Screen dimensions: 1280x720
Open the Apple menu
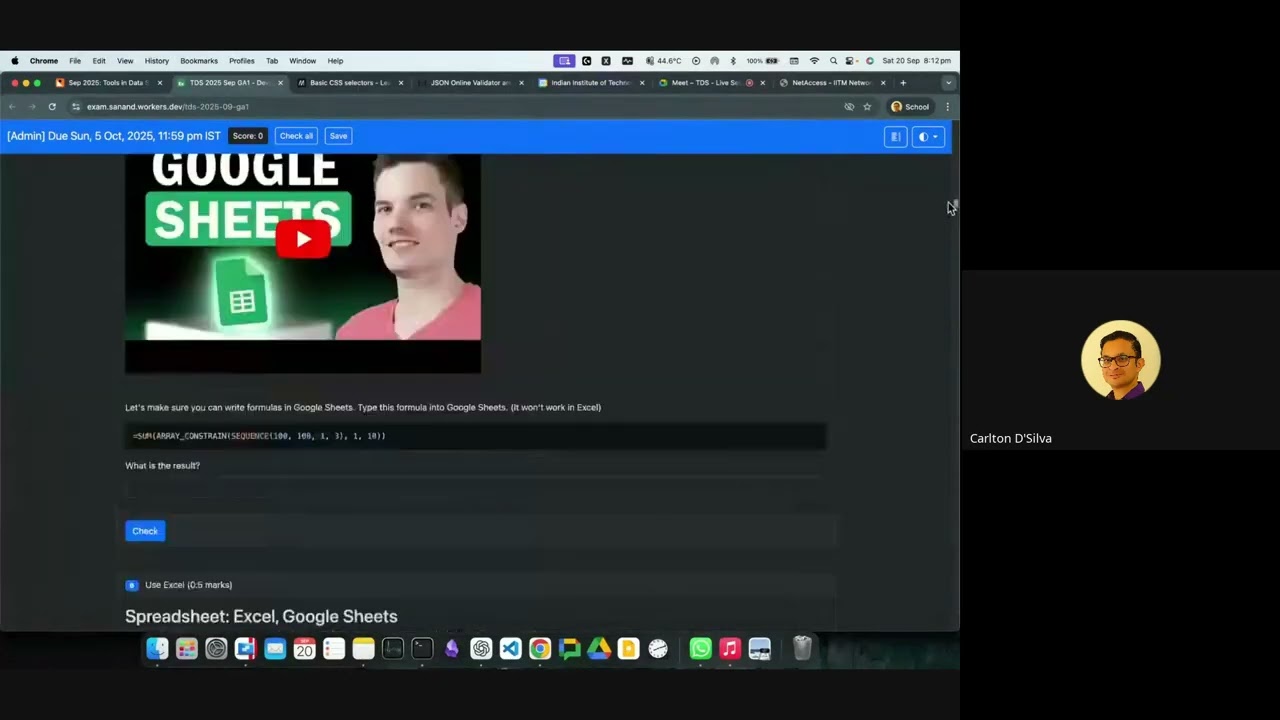[x=15, y=61]
